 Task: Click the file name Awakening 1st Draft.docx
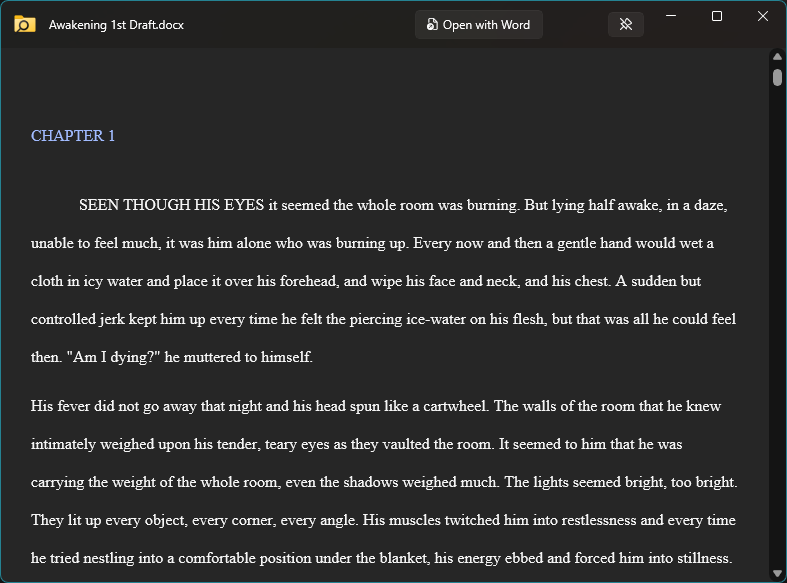116,25
